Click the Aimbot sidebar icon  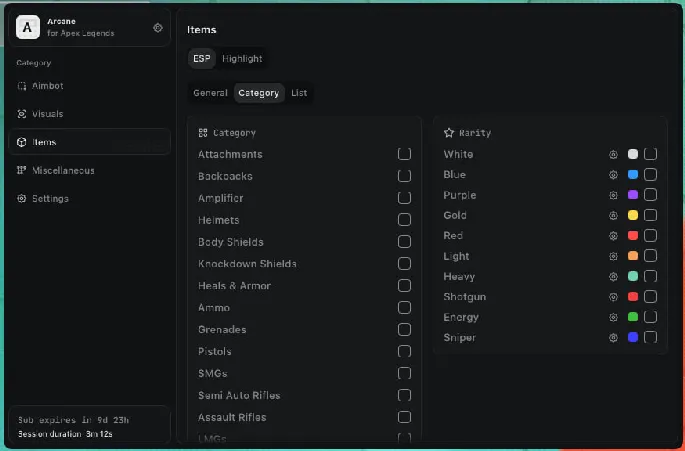pyautogui.click(x=22, y=86)
